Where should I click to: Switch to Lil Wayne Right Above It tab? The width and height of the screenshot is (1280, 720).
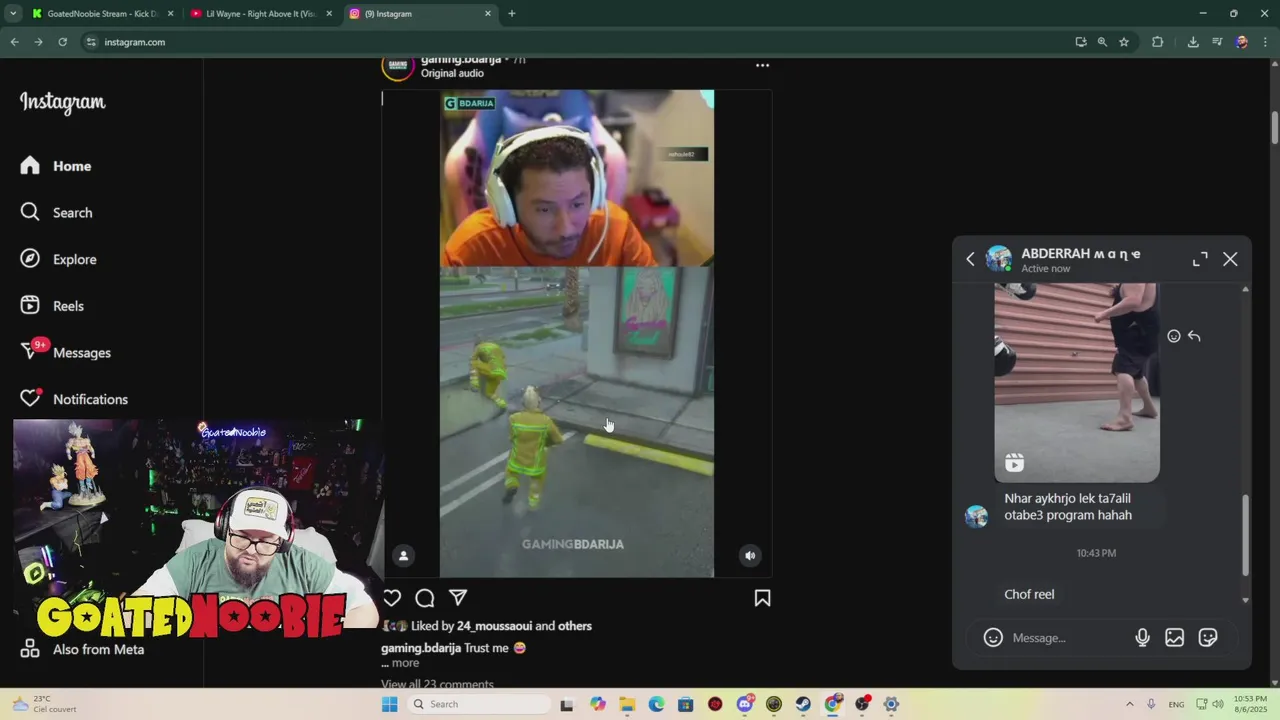click(260, 14)
